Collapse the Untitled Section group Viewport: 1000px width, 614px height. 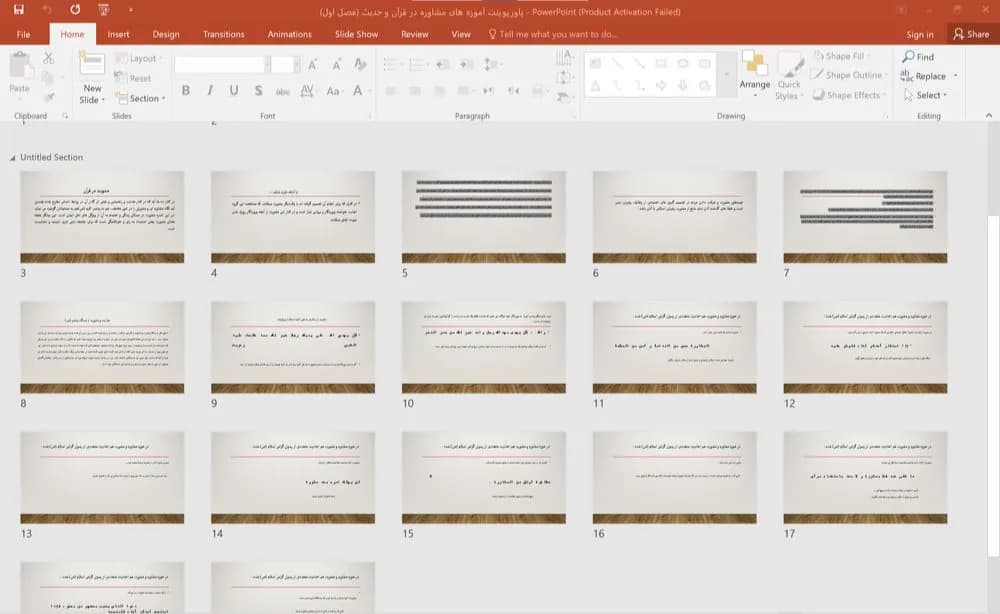click(x=13, y=157)
